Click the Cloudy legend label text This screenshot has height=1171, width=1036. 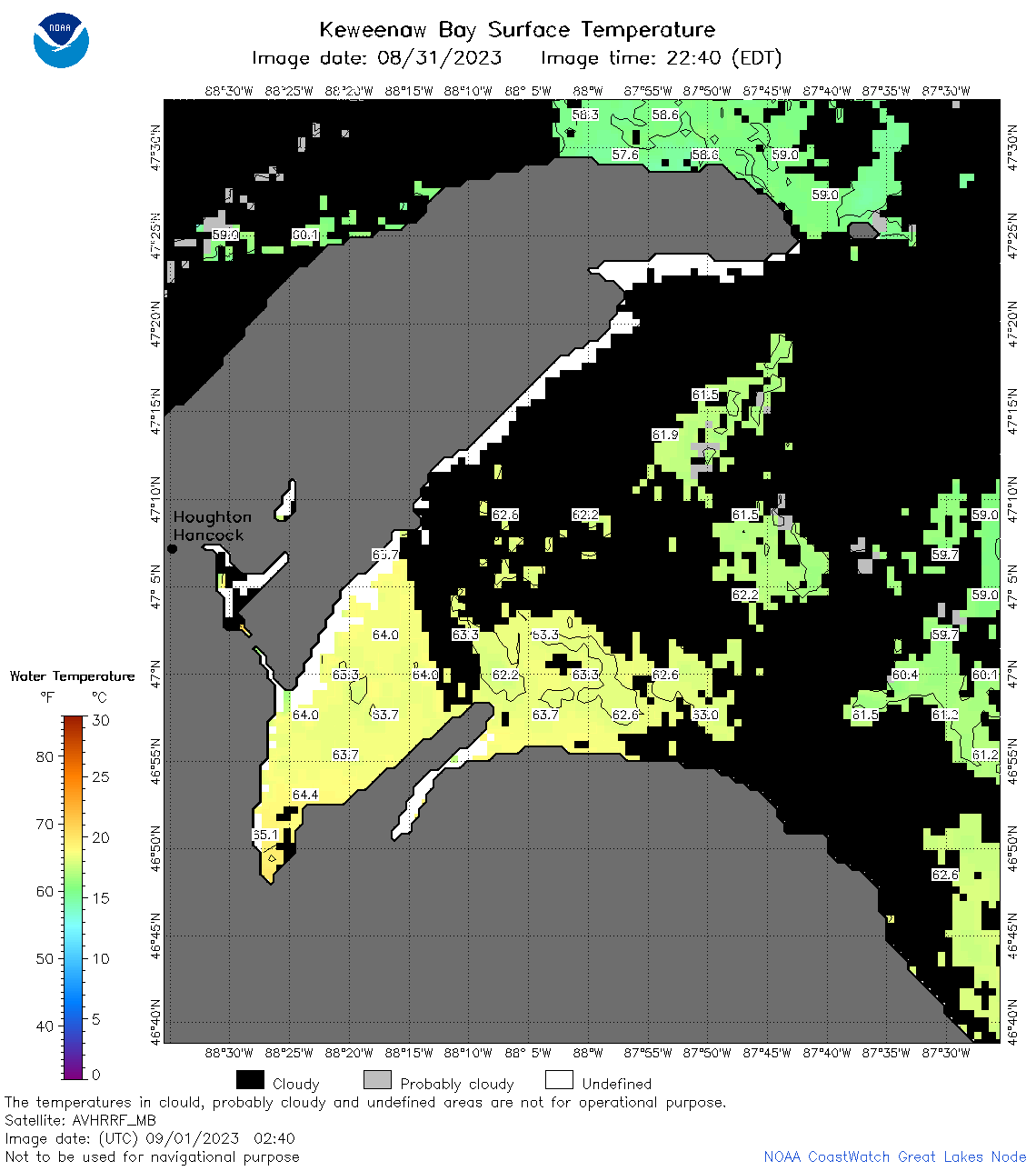click(x=296, y=1084)
